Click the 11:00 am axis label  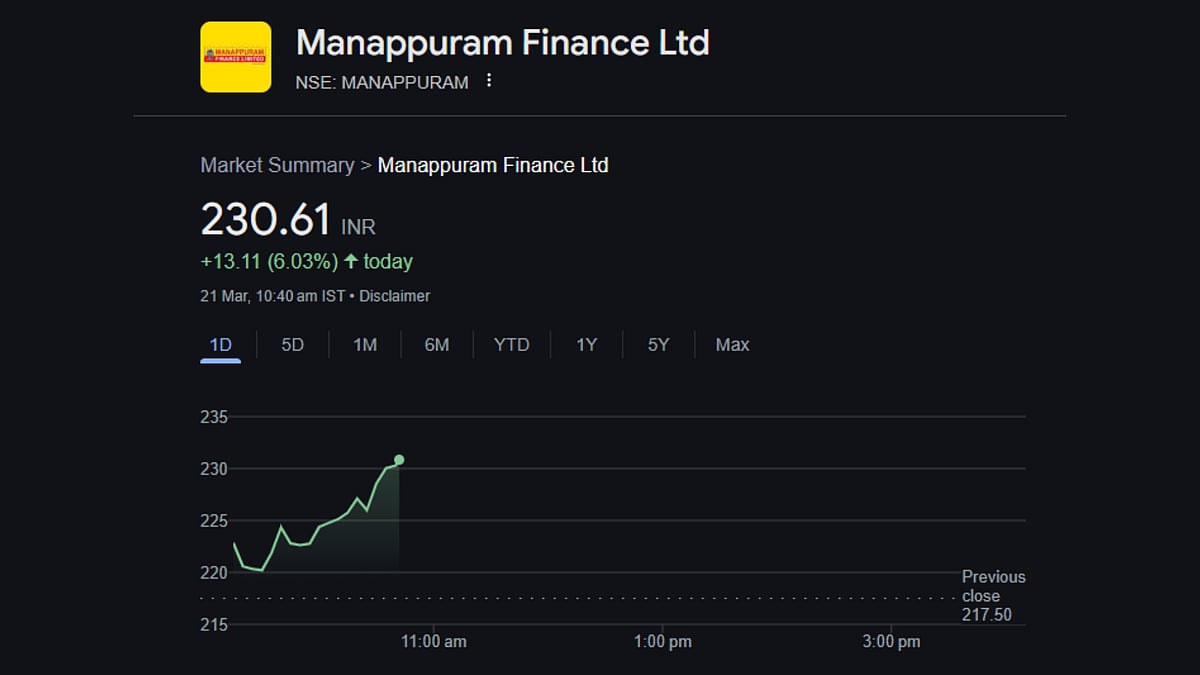pyautogui.click(x=434, y=642)
